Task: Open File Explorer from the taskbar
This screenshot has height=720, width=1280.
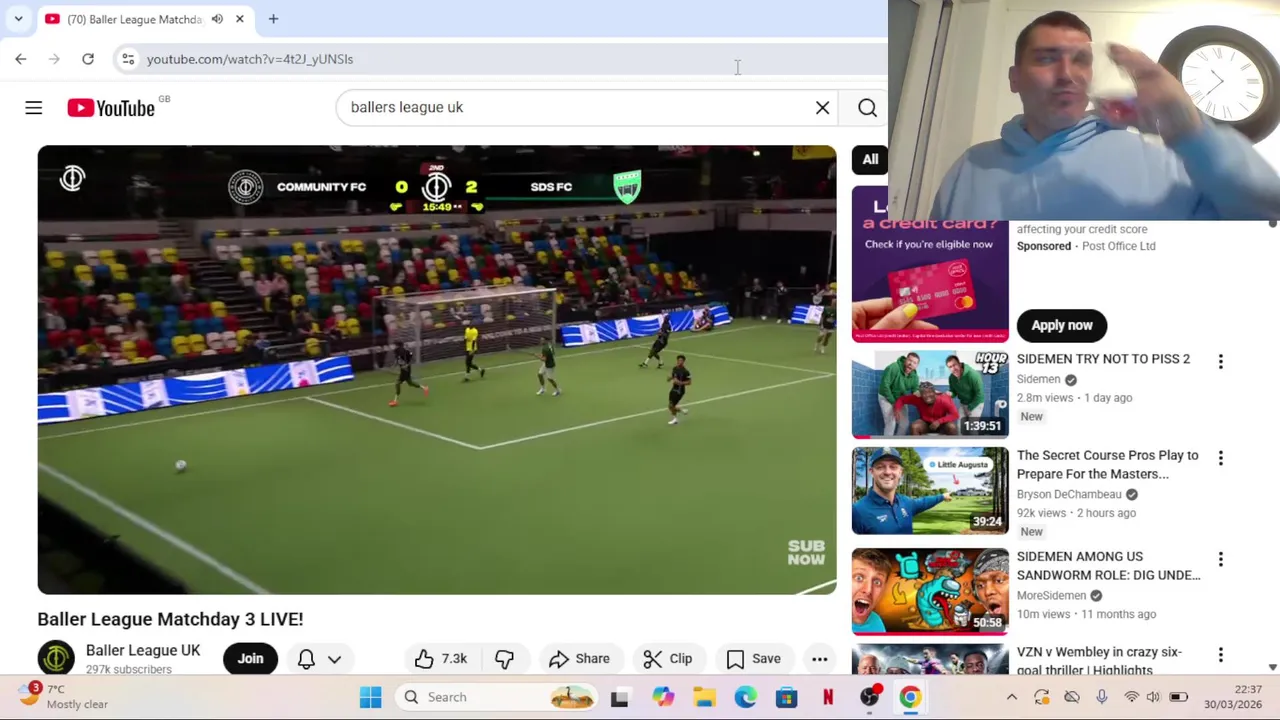Action: pyautogui.click(x=704, y=697)
